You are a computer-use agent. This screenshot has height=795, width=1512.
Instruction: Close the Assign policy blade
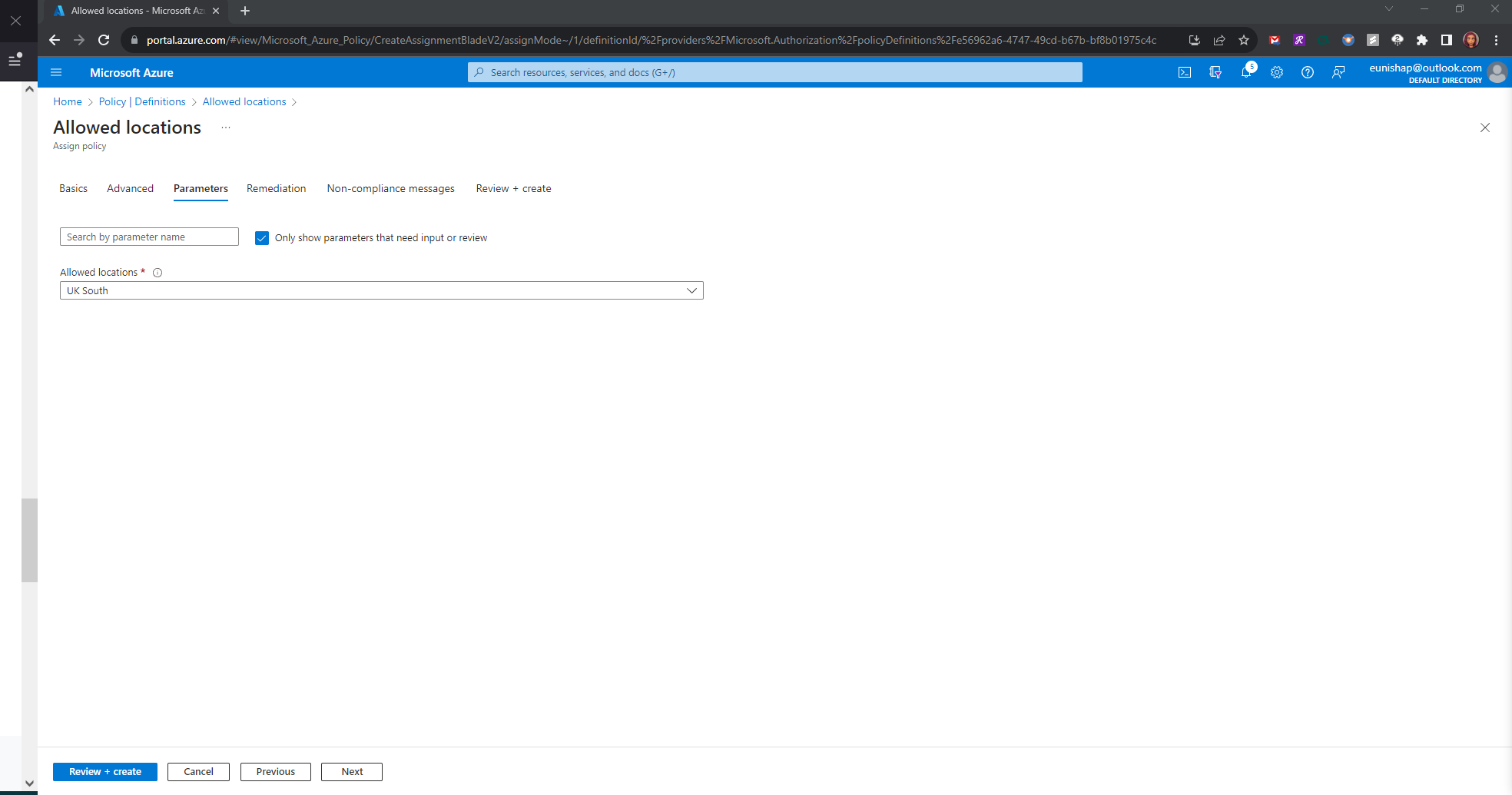(1485, 128)
